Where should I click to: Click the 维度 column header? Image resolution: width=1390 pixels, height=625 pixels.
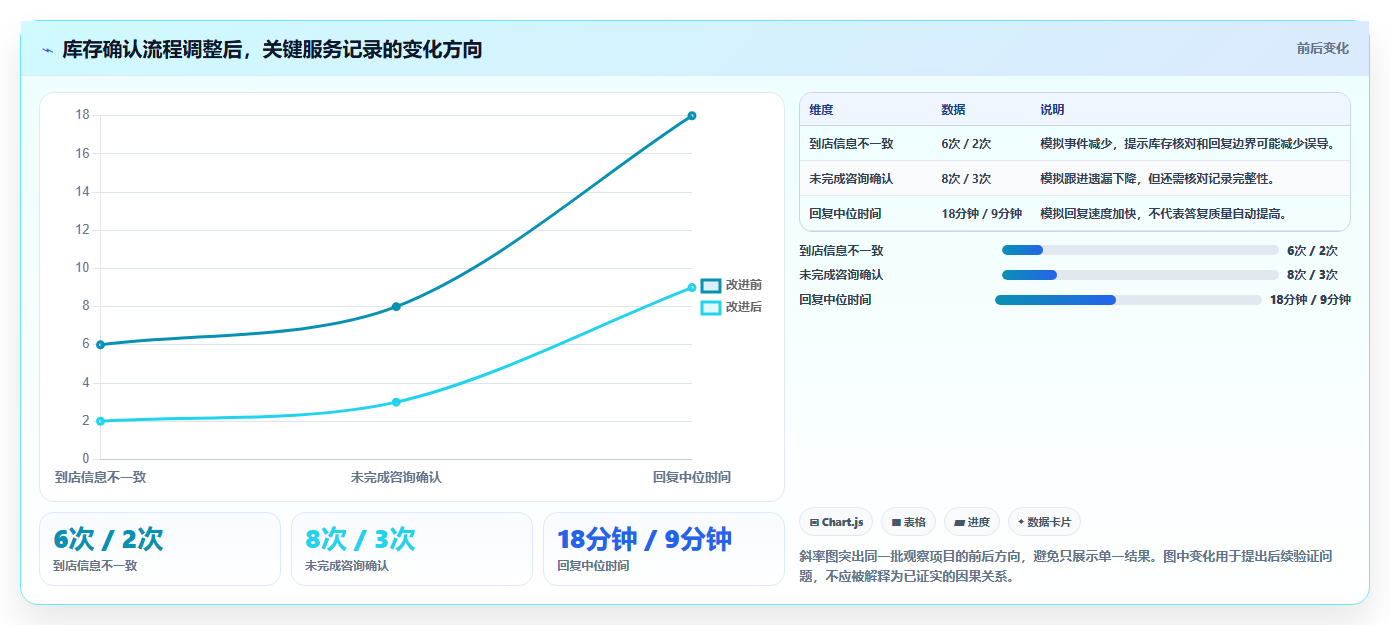821,110
